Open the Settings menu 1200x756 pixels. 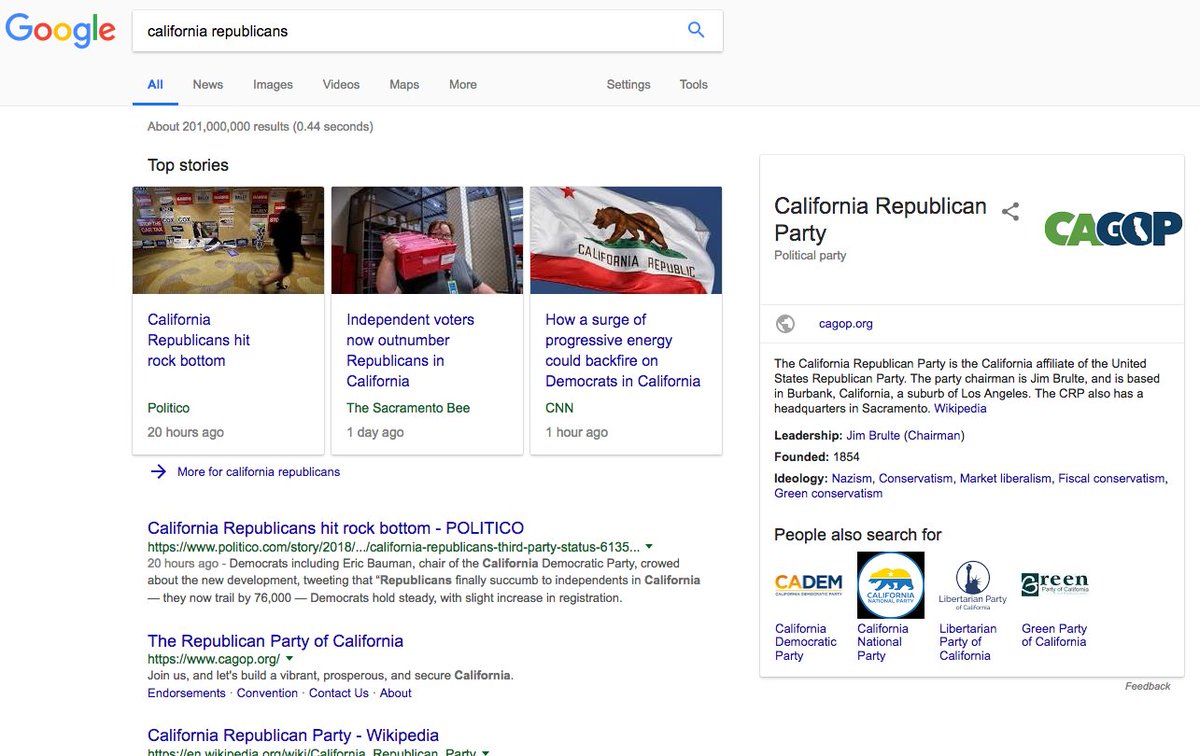pos(628,85)
